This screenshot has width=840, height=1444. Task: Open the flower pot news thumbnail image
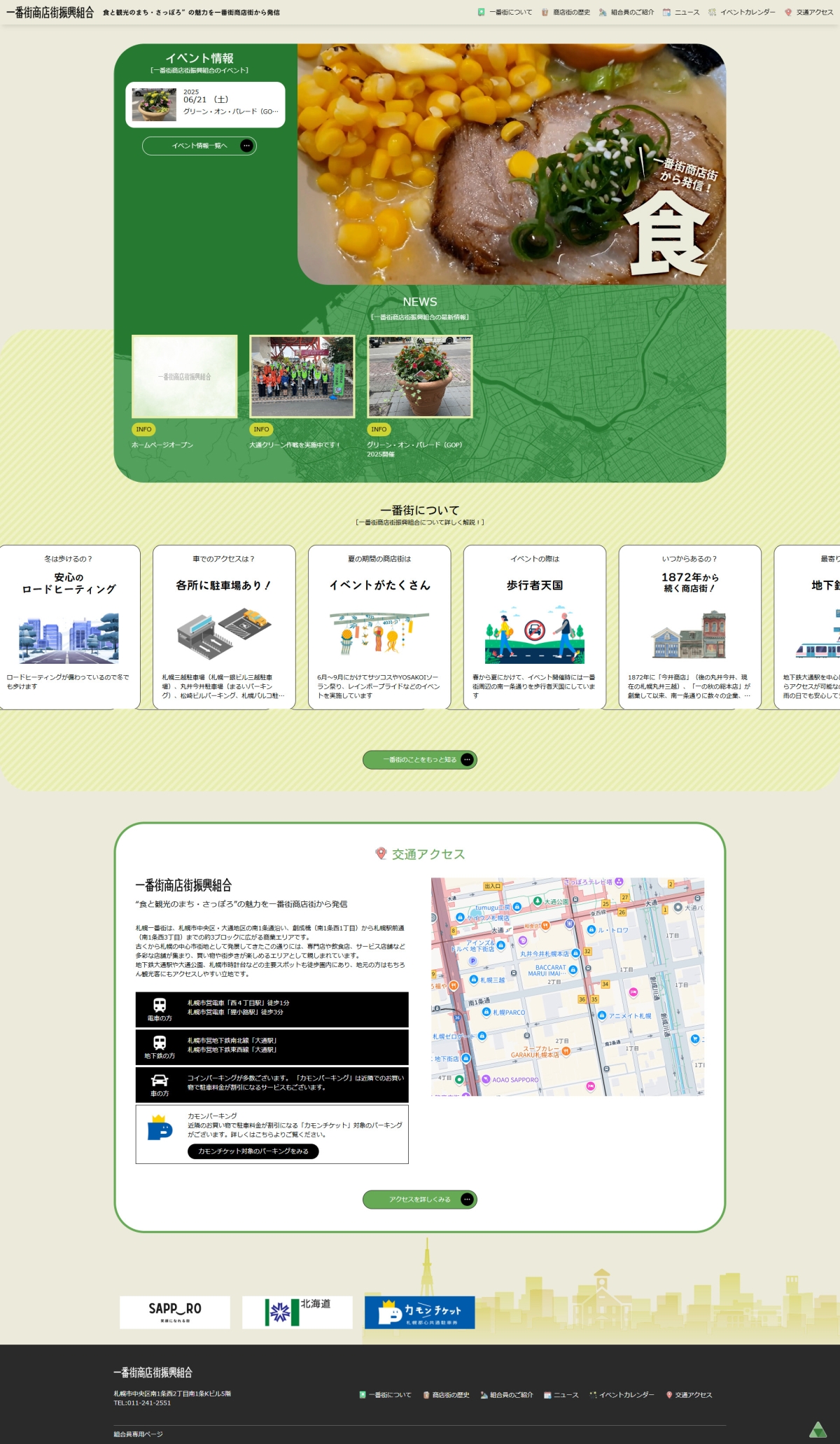420,377
